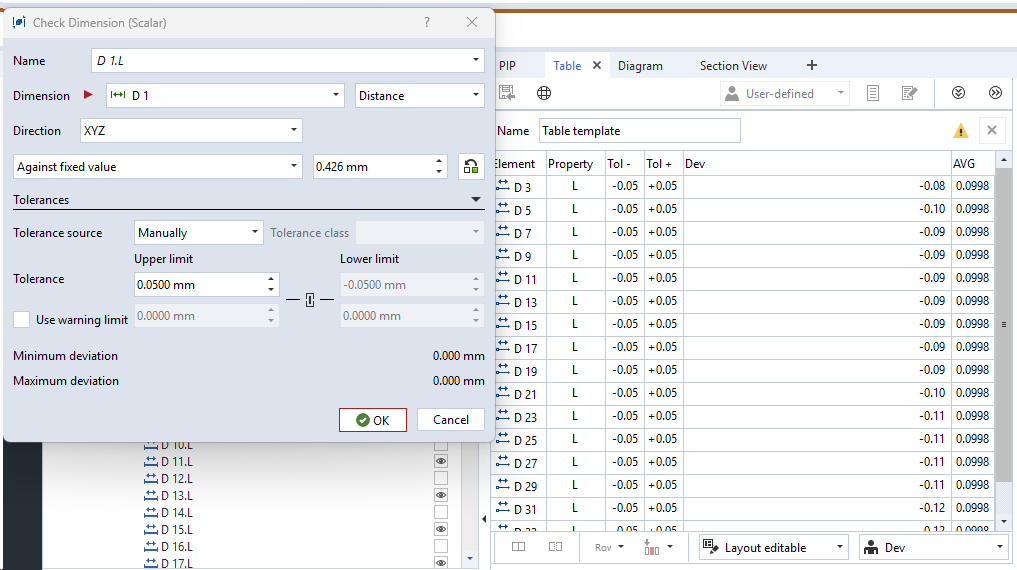Click the help question mark in dialog
This screenshot has height=570, width=1017.
click(x=427, y=22)
